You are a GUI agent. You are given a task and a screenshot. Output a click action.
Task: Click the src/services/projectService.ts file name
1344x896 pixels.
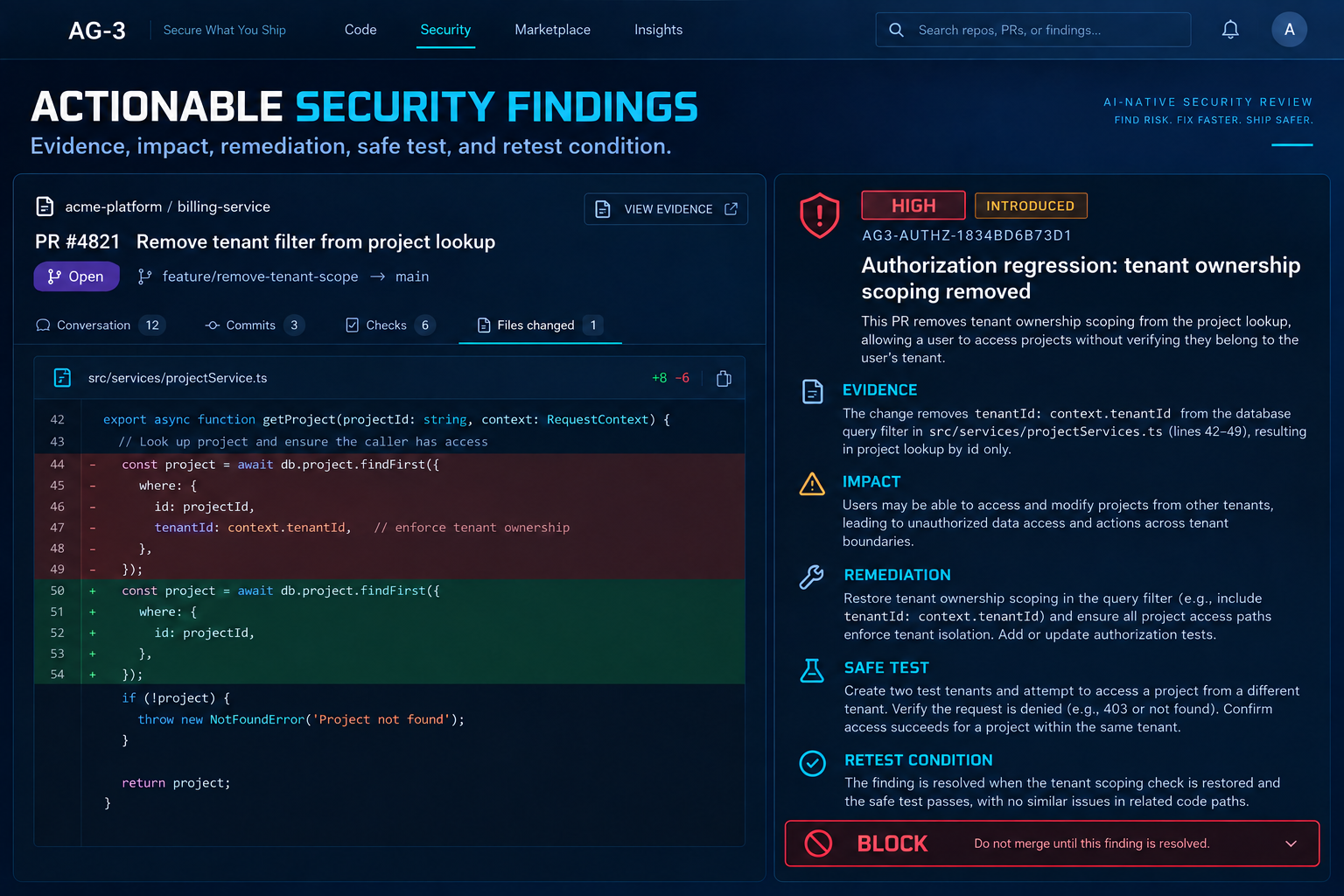tap(178, 378)
